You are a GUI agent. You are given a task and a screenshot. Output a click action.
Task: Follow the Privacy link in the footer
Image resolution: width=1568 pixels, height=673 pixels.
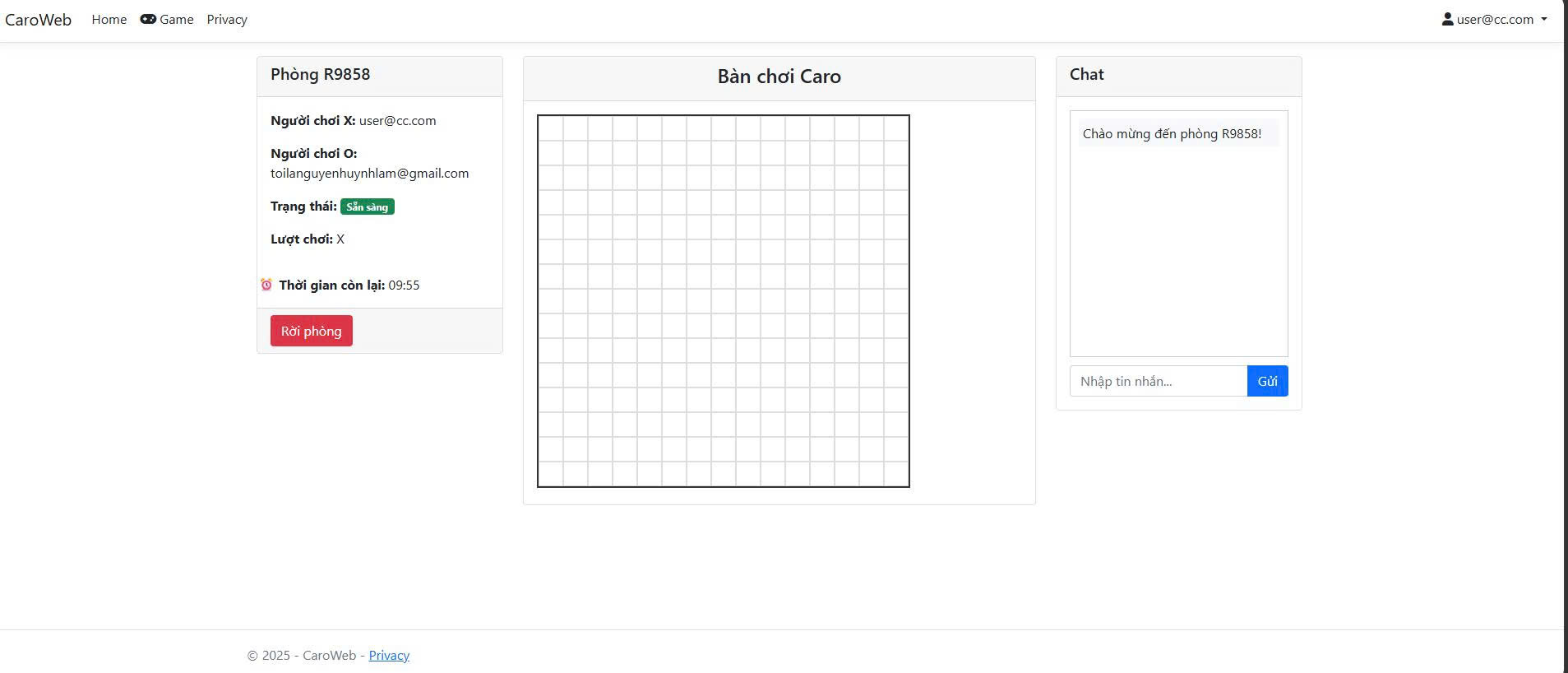pos(389,656)
